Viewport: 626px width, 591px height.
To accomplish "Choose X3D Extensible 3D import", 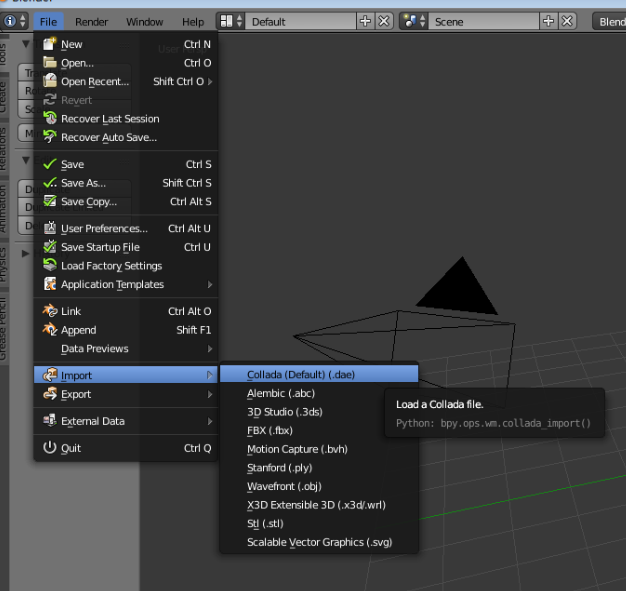I will pyautogui.click(x=319, y=505).
